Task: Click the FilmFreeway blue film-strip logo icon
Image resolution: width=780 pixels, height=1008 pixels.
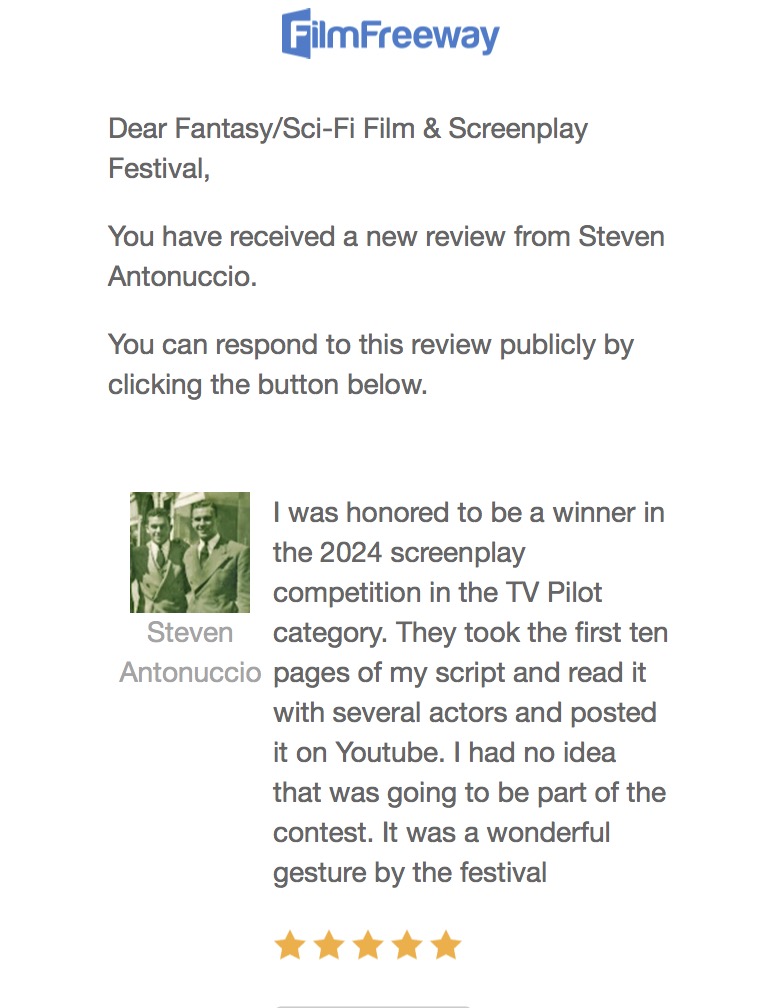Action: (x=298, y=33)
